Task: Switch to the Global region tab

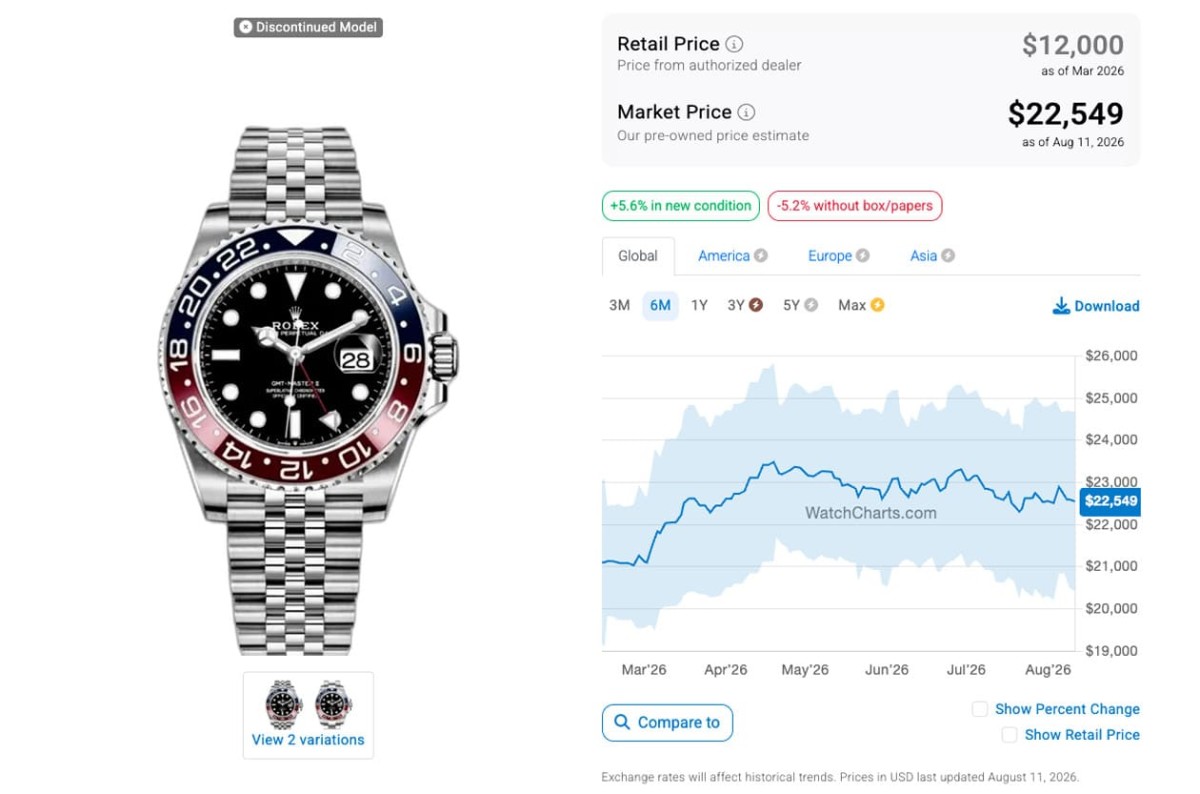Action: 638,256
